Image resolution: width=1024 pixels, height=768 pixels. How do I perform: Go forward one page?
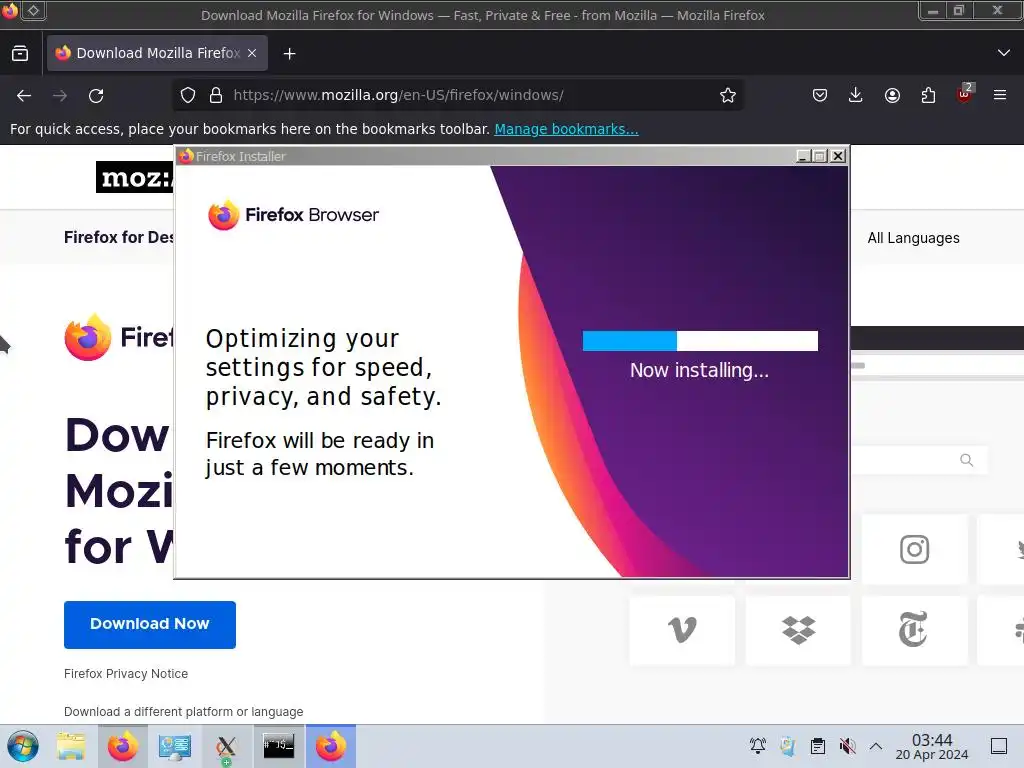(x=60, y=95)
